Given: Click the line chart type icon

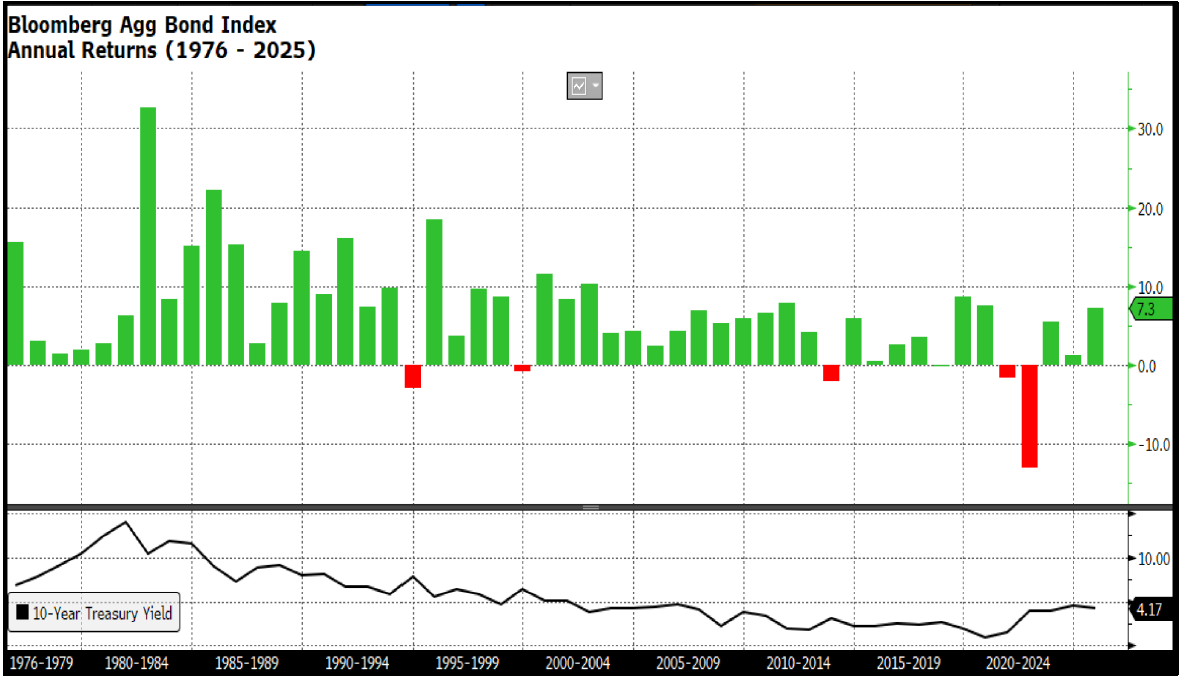Looking at the screenshot, I should (x=579, y=87).
